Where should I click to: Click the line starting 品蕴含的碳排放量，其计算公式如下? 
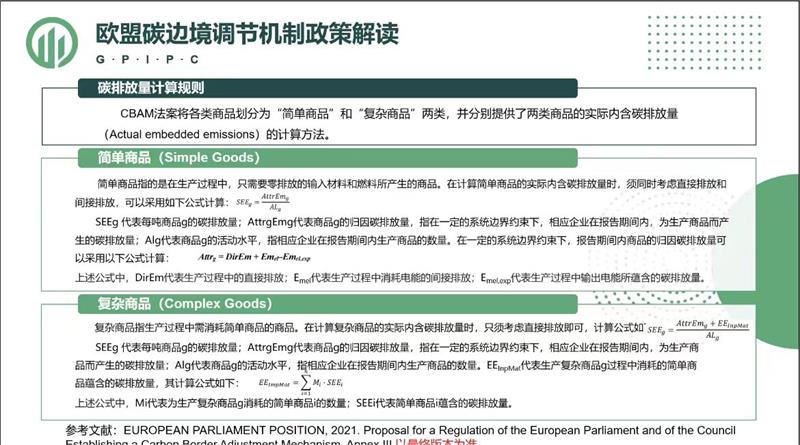coord(157,383)
